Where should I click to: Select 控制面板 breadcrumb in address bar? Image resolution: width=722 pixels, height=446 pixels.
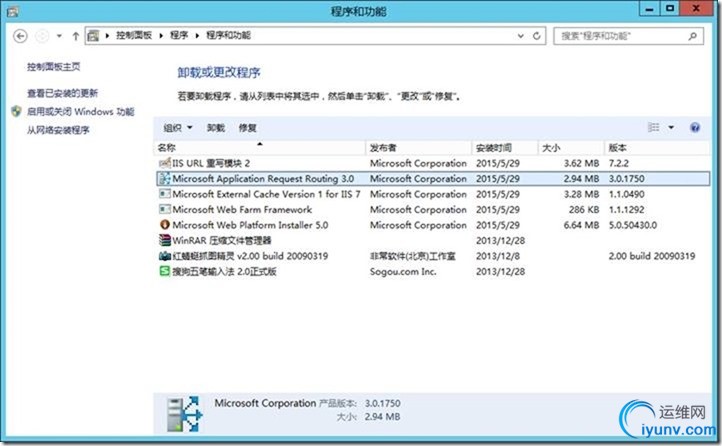[134, 35]
